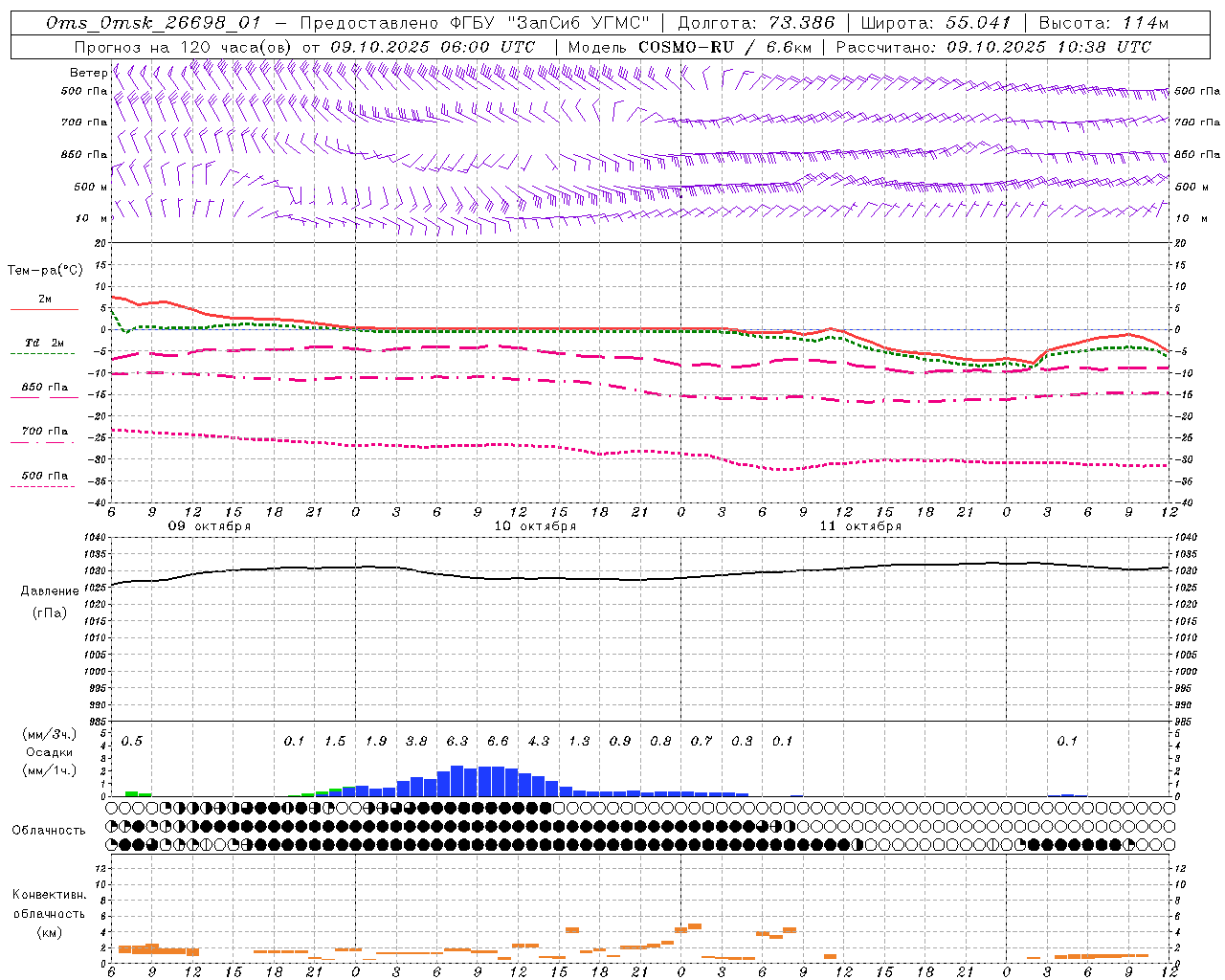Select the latitude value "Широта: 55.041"

936,23
